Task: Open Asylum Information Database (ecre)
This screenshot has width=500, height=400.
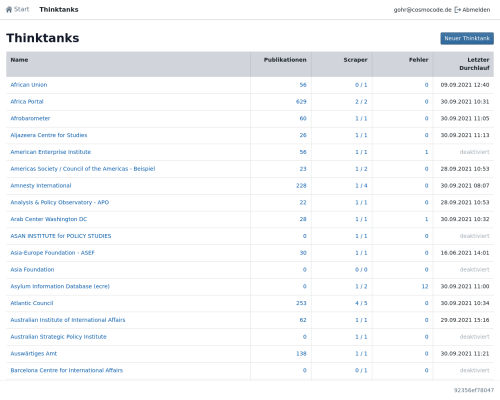Action: 60,286
